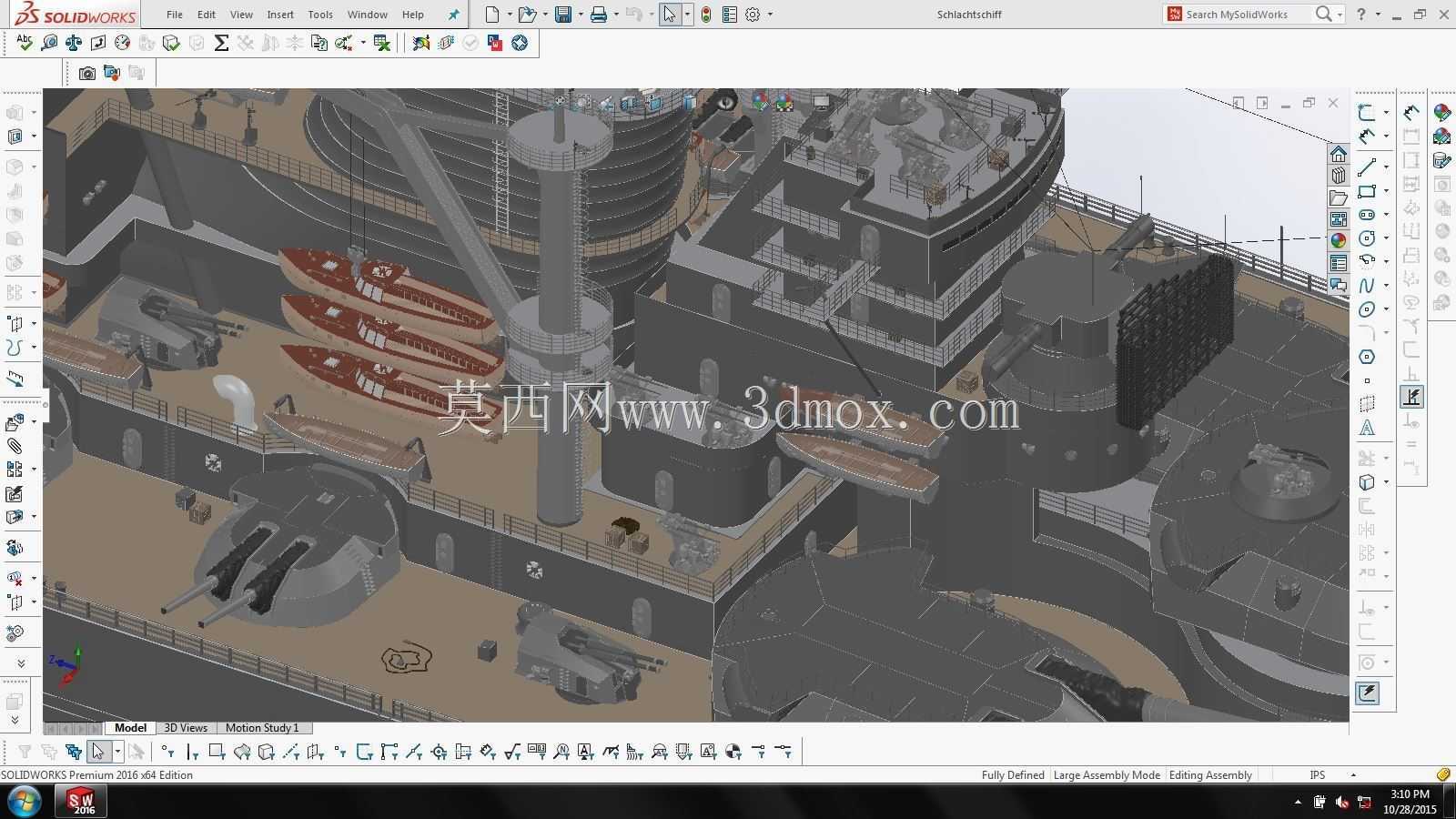Image resolution: width=1456 pixels, height=819 pixels.
Task: Open the Tools menu
Action: [x=320, y=15]
